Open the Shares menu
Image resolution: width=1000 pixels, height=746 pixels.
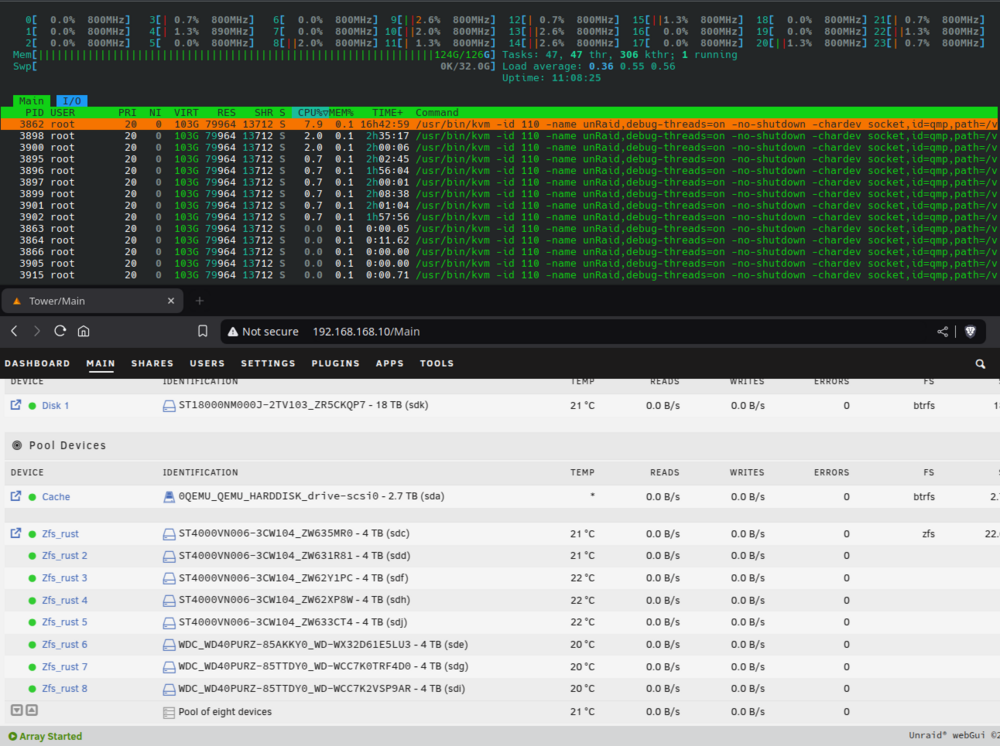click(152, 363)
